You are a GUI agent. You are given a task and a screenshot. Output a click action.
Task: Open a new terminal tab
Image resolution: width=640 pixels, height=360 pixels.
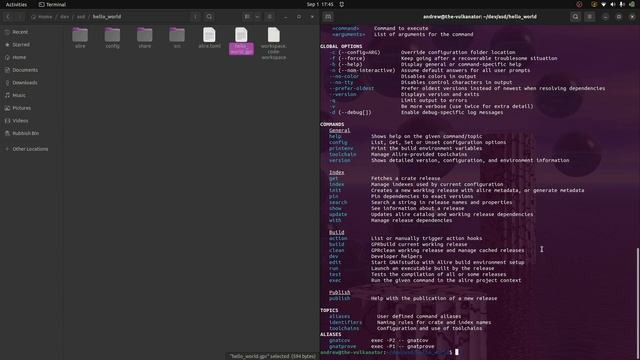coord(328,17)
